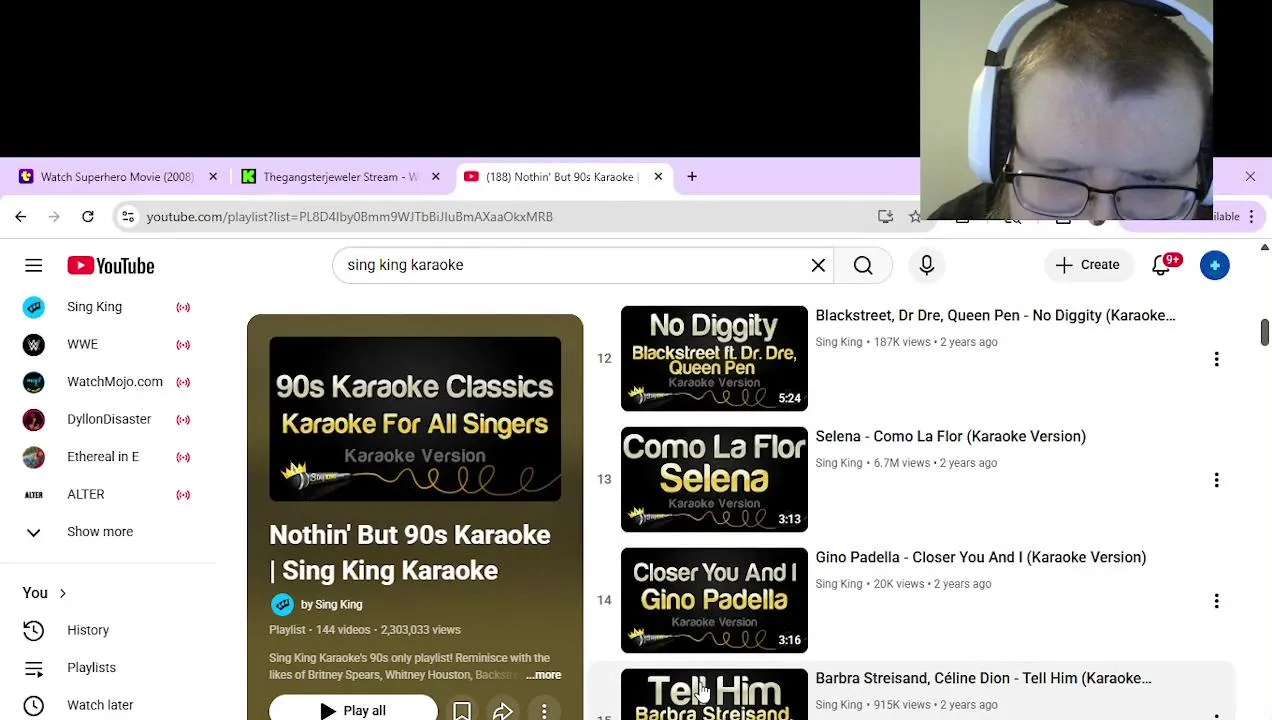Play Tell Him karaoke thumbnail
Viewport: 1272px width, 720px height.
click(x=714, y=694)
